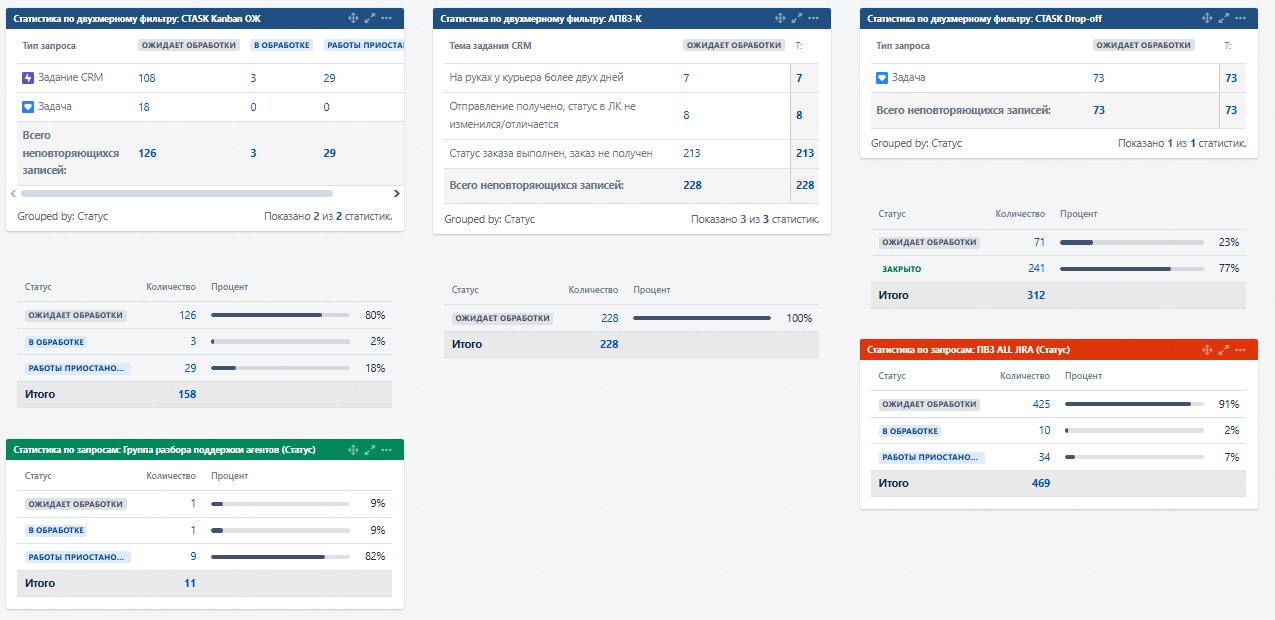Click the 425 count in ПВЗ ALL JIRA
Image resolution: width=1275 pixels, height=620 pixels.
click(1041, 404)
